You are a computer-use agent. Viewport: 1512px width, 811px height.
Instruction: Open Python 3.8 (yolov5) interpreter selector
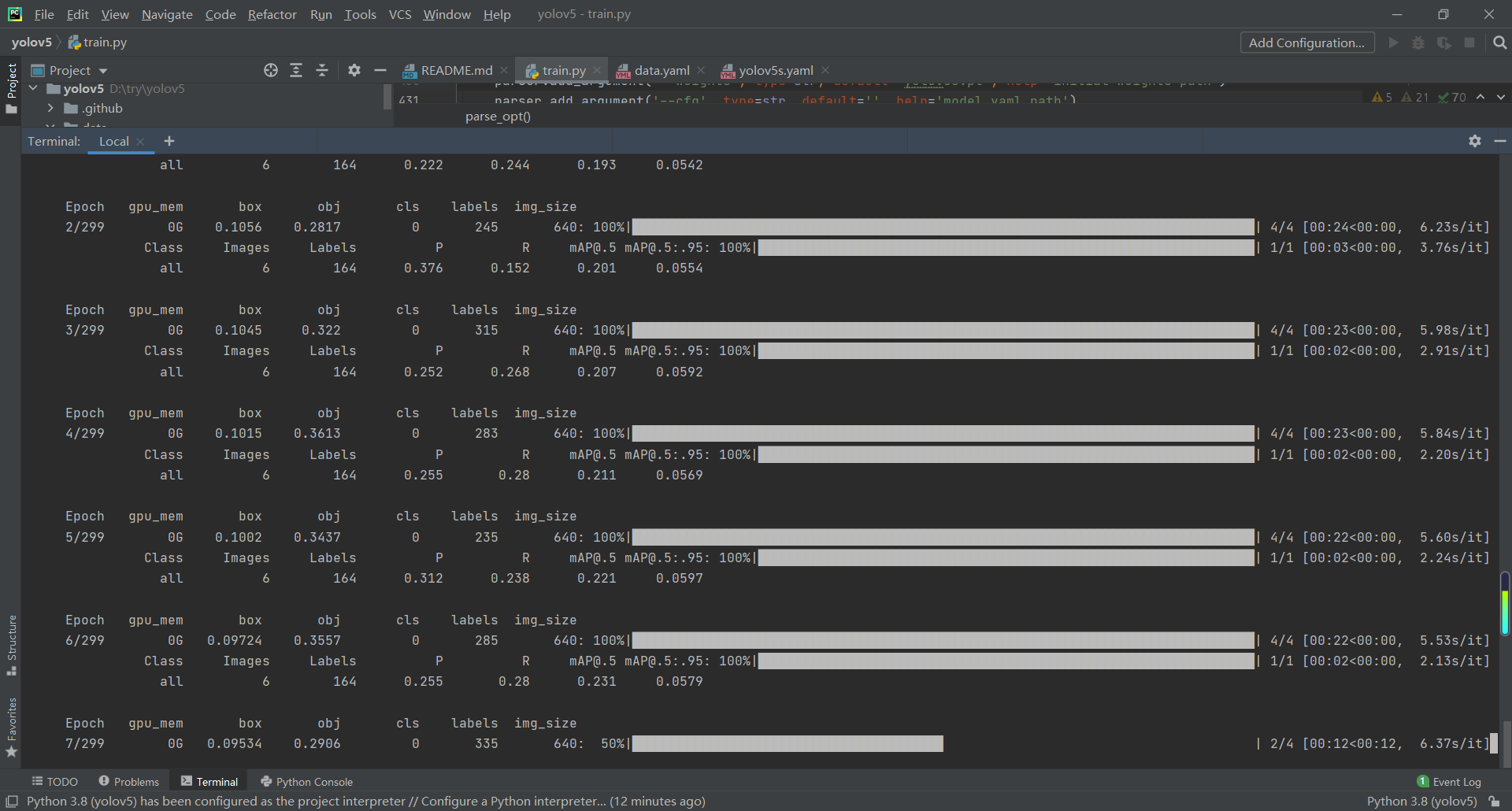pos(1421,801)
